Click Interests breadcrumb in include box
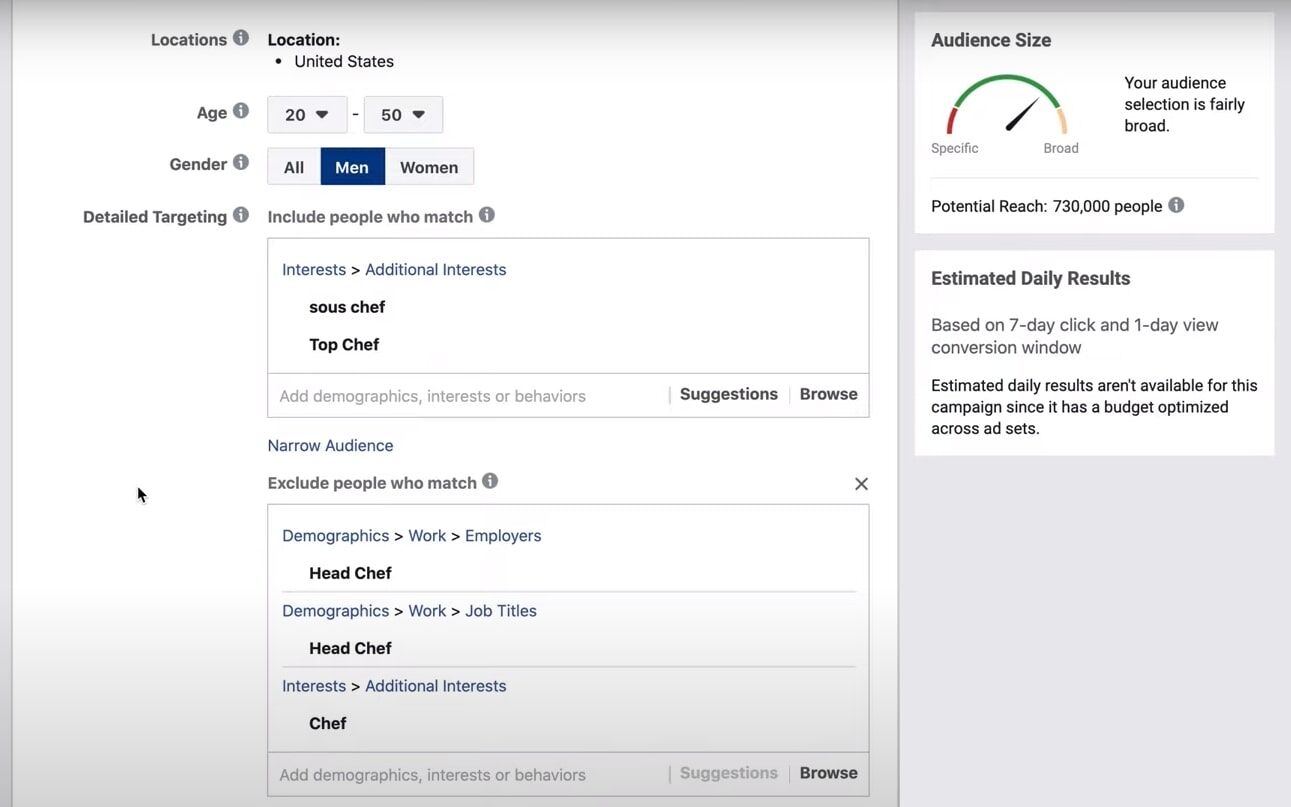The width and height of the screenshot is (1291, 807). click(314, 270)
